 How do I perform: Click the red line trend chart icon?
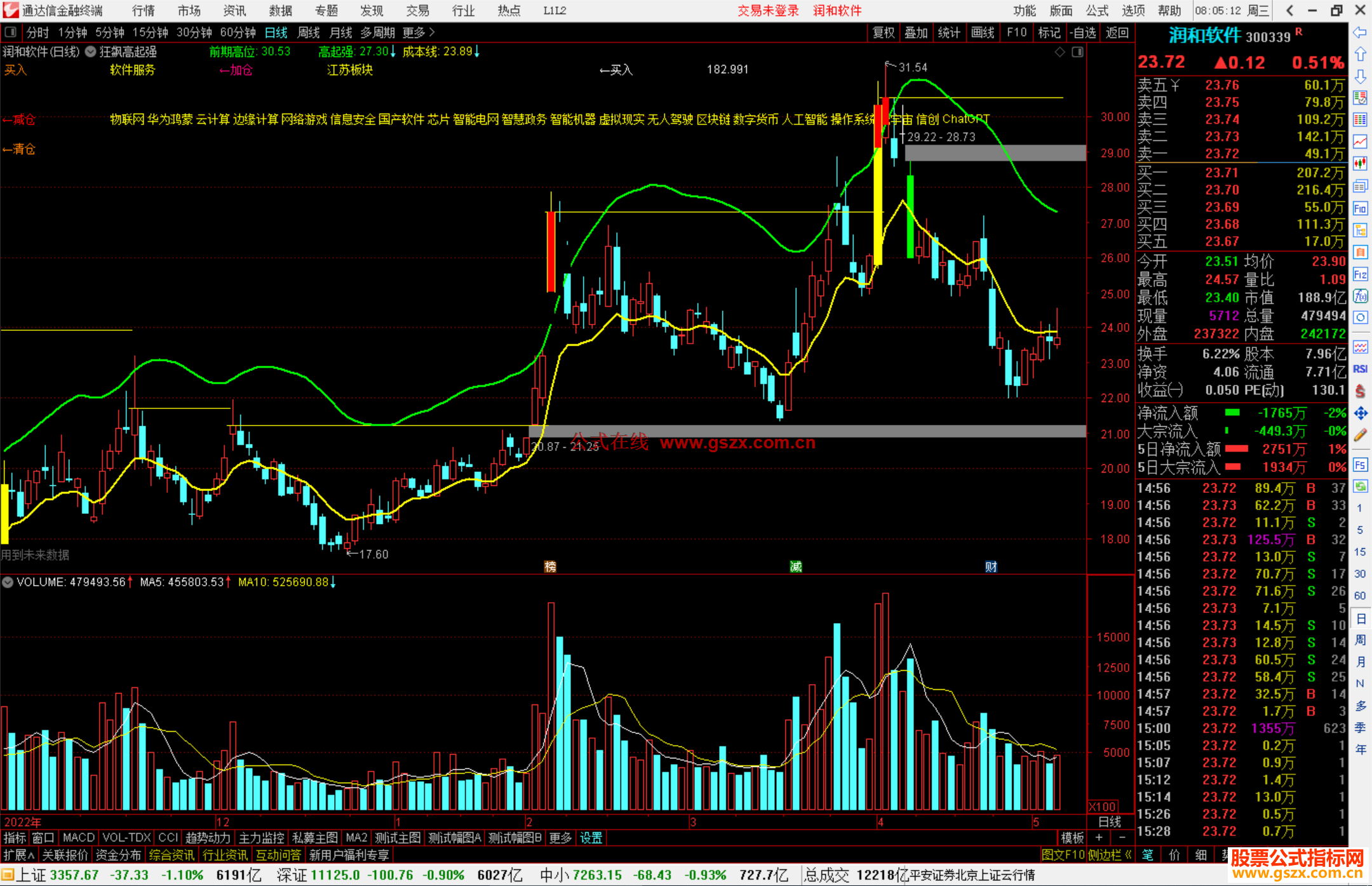point(1360,141)
